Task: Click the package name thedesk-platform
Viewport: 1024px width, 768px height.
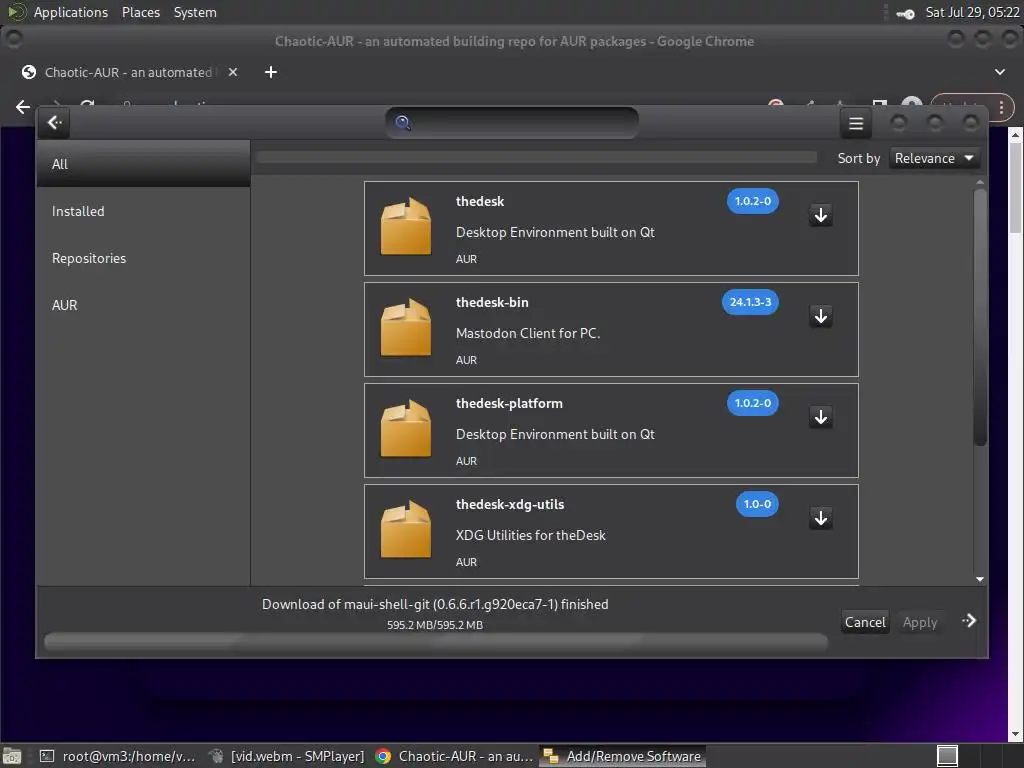Action: point(509,403)
